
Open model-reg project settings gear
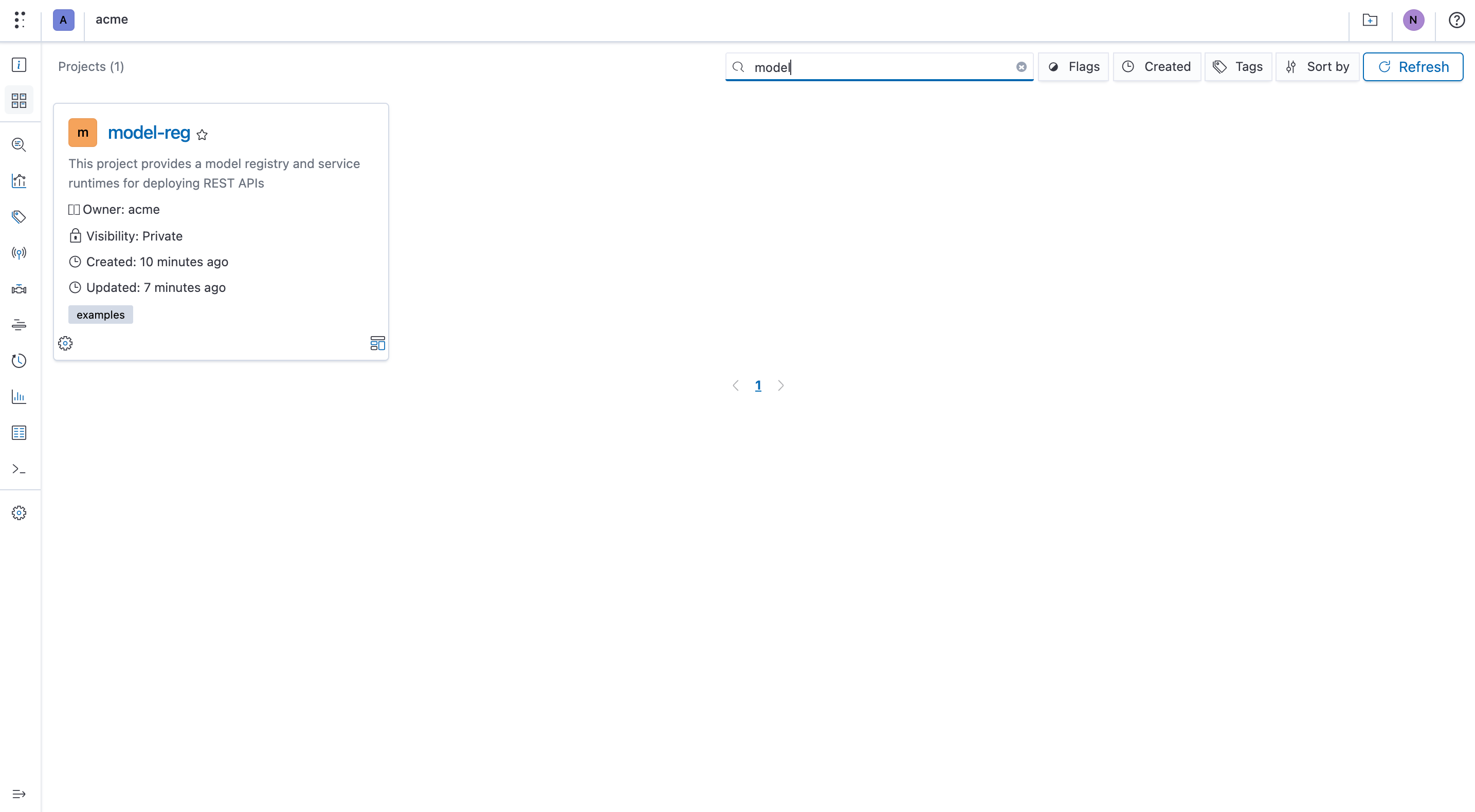point(65,343)
